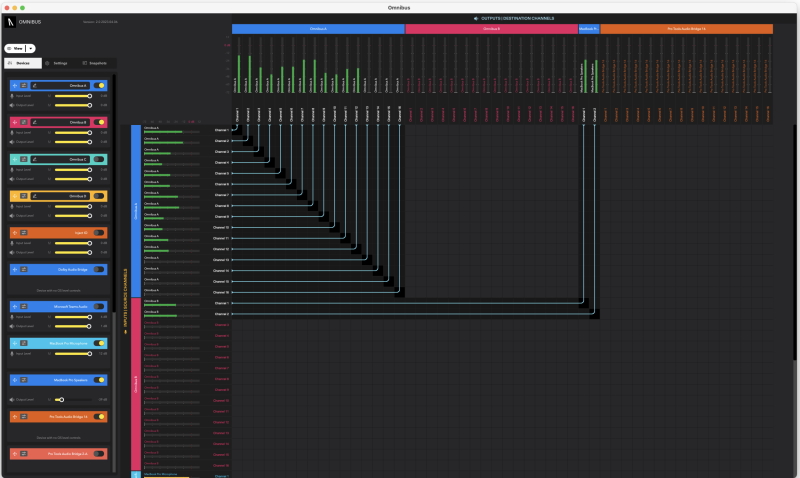Click the rename pencil on Omnibus B
The height and width of the screenshot is (478, 800).
pos(34,122)
